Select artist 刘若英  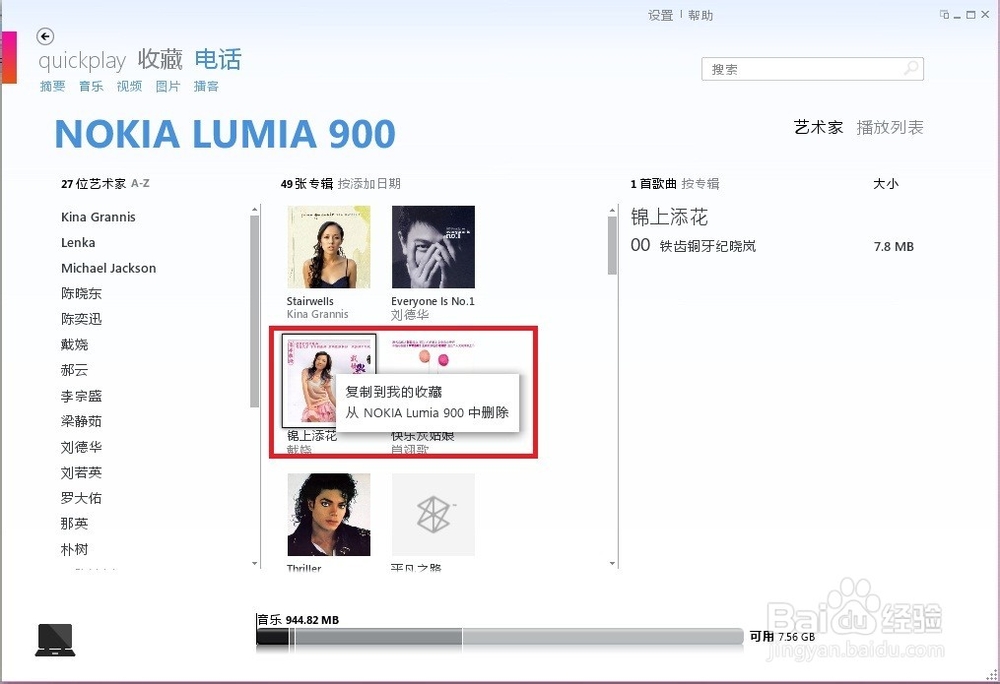[x=81, y=472]
